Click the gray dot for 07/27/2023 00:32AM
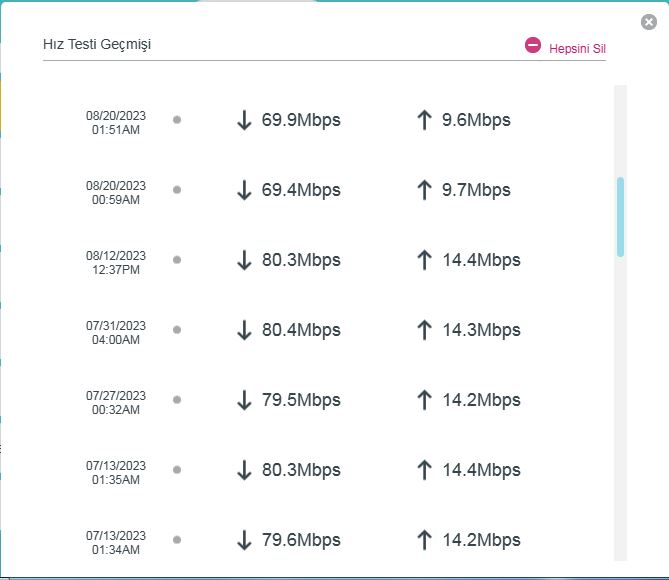The width and height of the screenshot is (669, 580). click(177, 399)
